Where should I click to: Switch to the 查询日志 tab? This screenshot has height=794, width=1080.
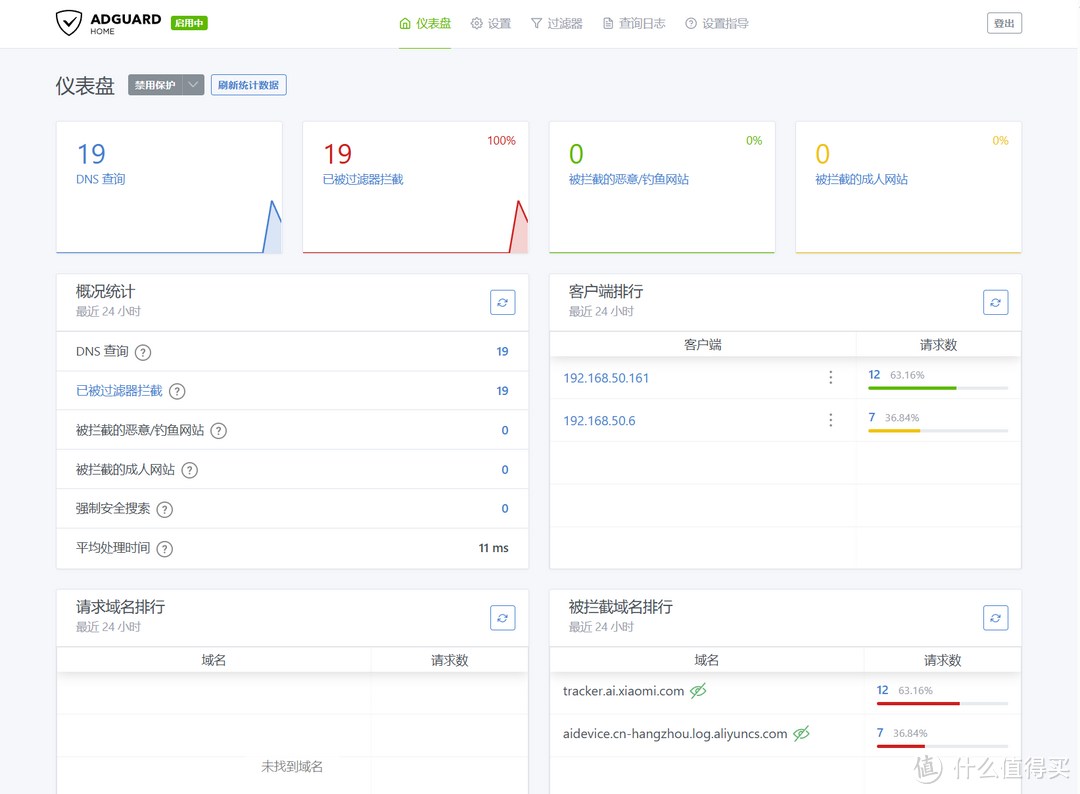634,23
